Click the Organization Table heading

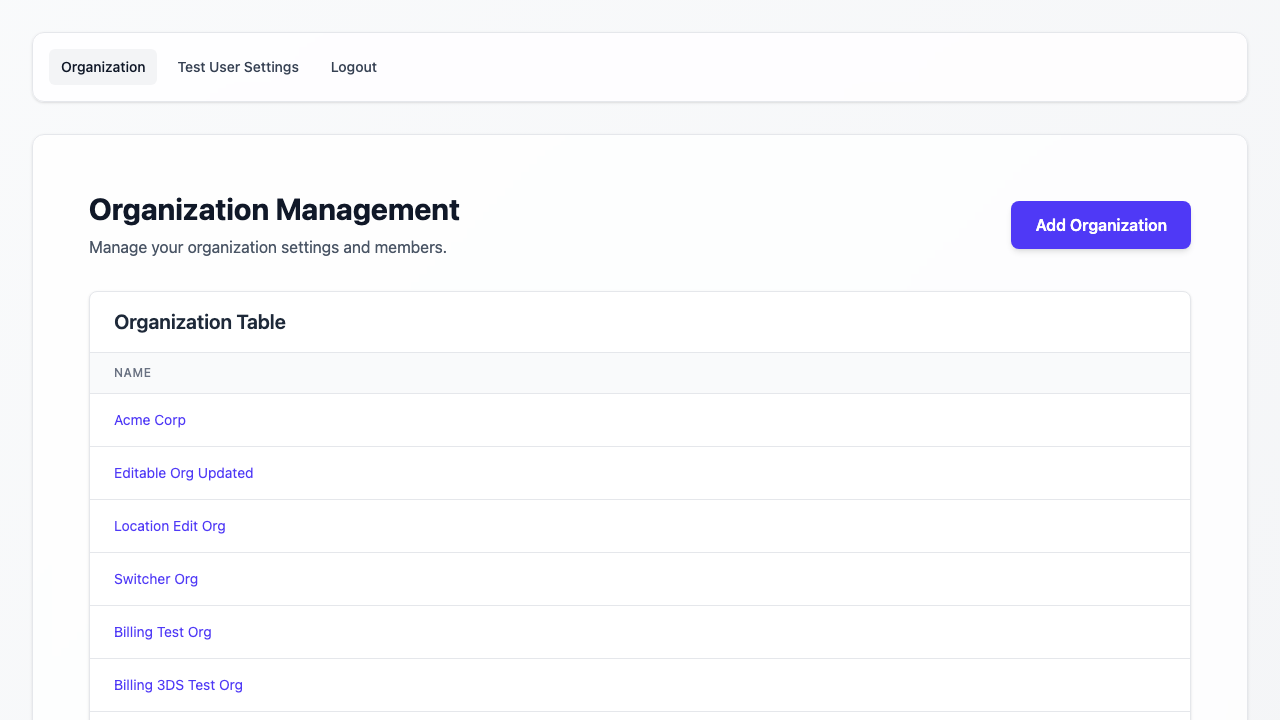coord(199,322)
